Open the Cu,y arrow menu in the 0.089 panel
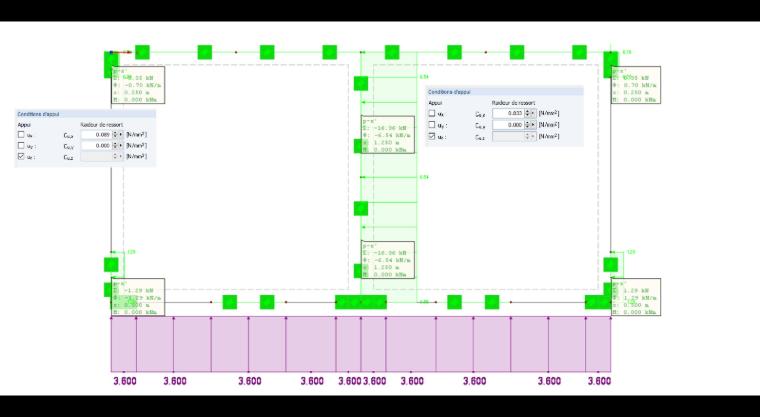 coord(121,145)
